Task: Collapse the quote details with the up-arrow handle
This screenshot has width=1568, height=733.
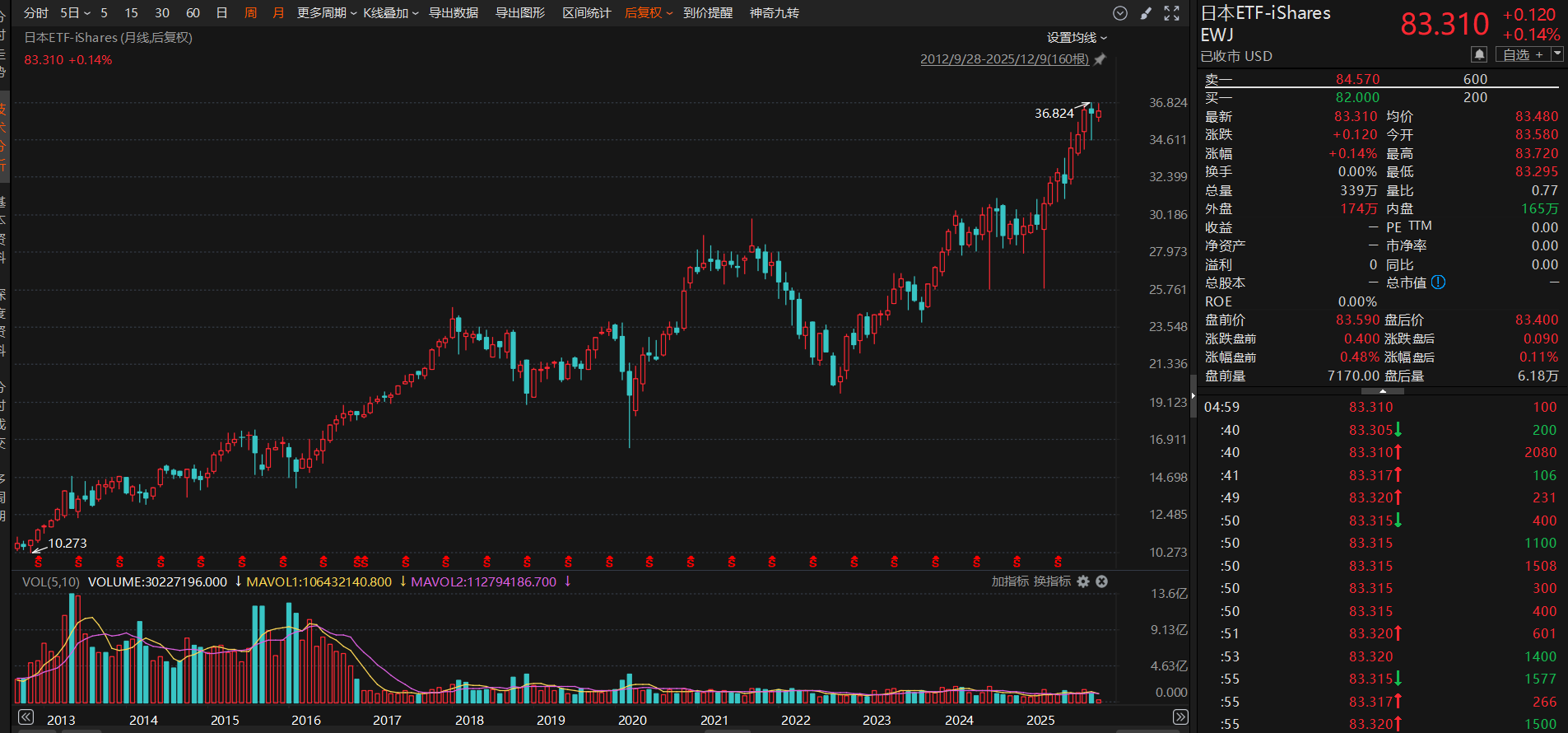Action: pos(1382,391)
